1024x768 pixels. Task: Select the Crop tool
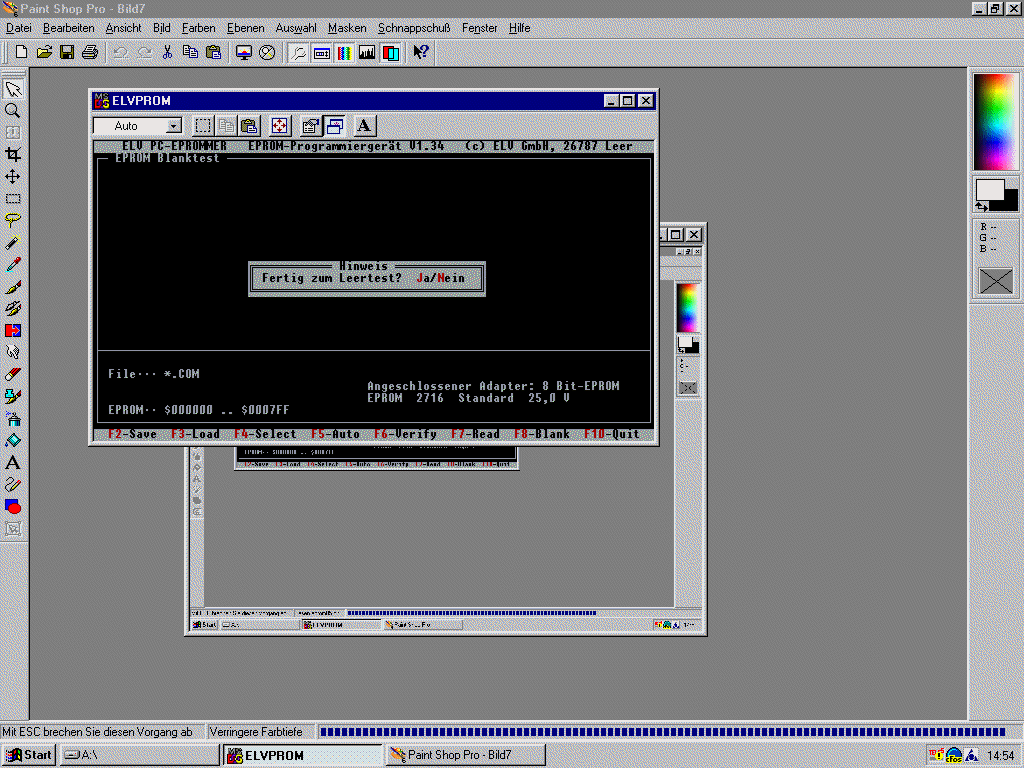click(12, 154)
